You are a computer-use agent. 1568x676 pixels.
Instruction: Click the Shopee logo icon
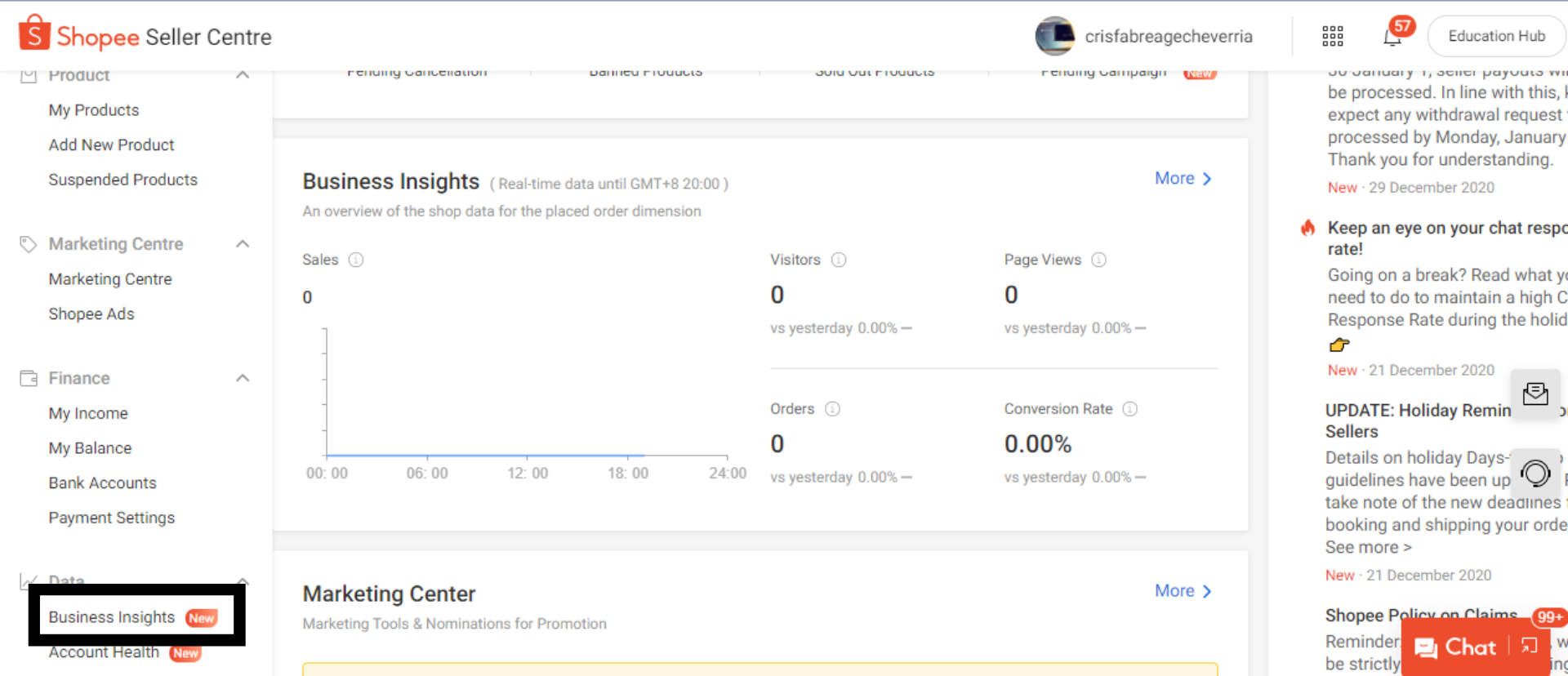(34, 33)
